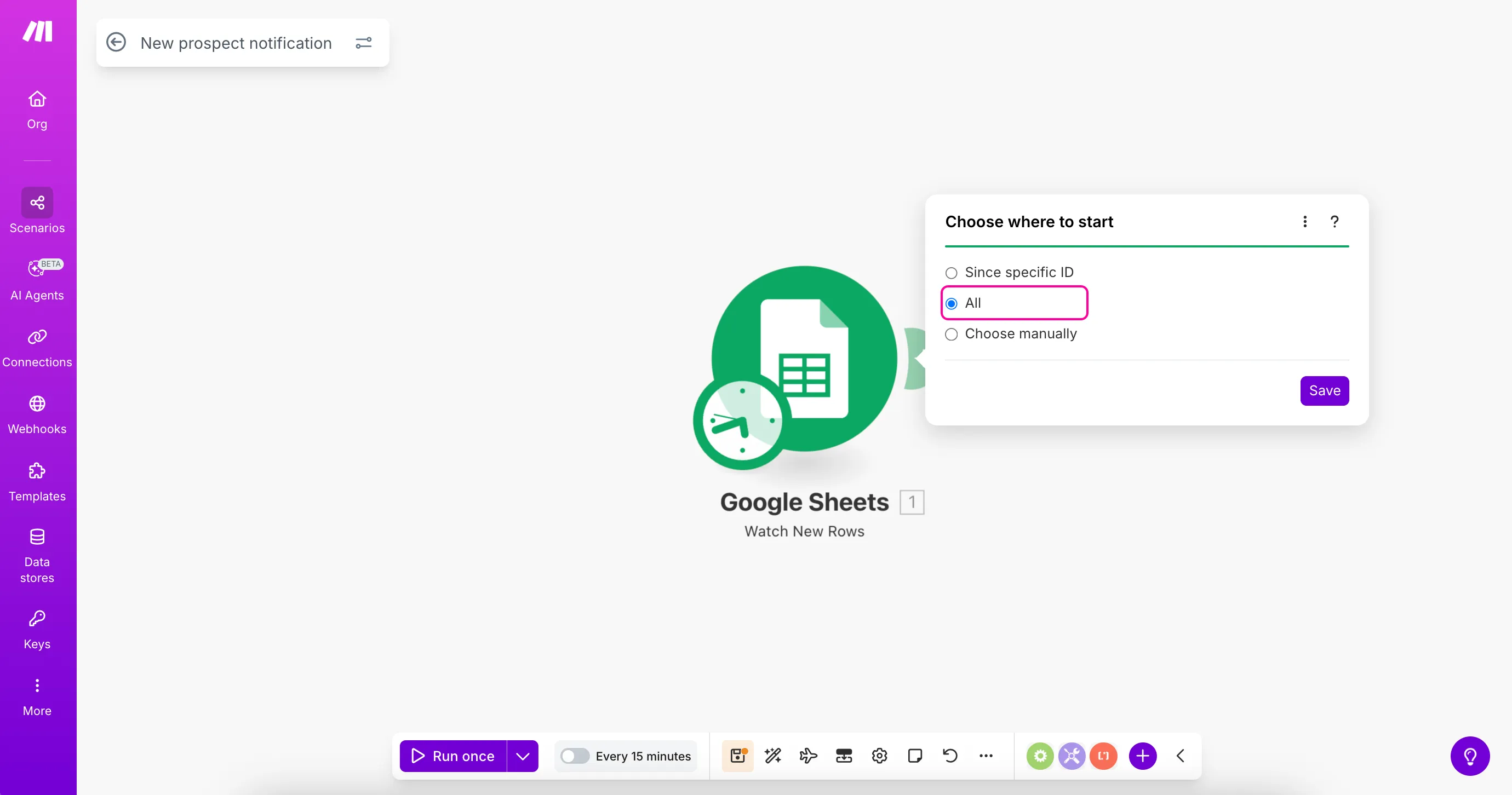Open scenario options sliders icon

pyautogui.click(x=364, y=43)
